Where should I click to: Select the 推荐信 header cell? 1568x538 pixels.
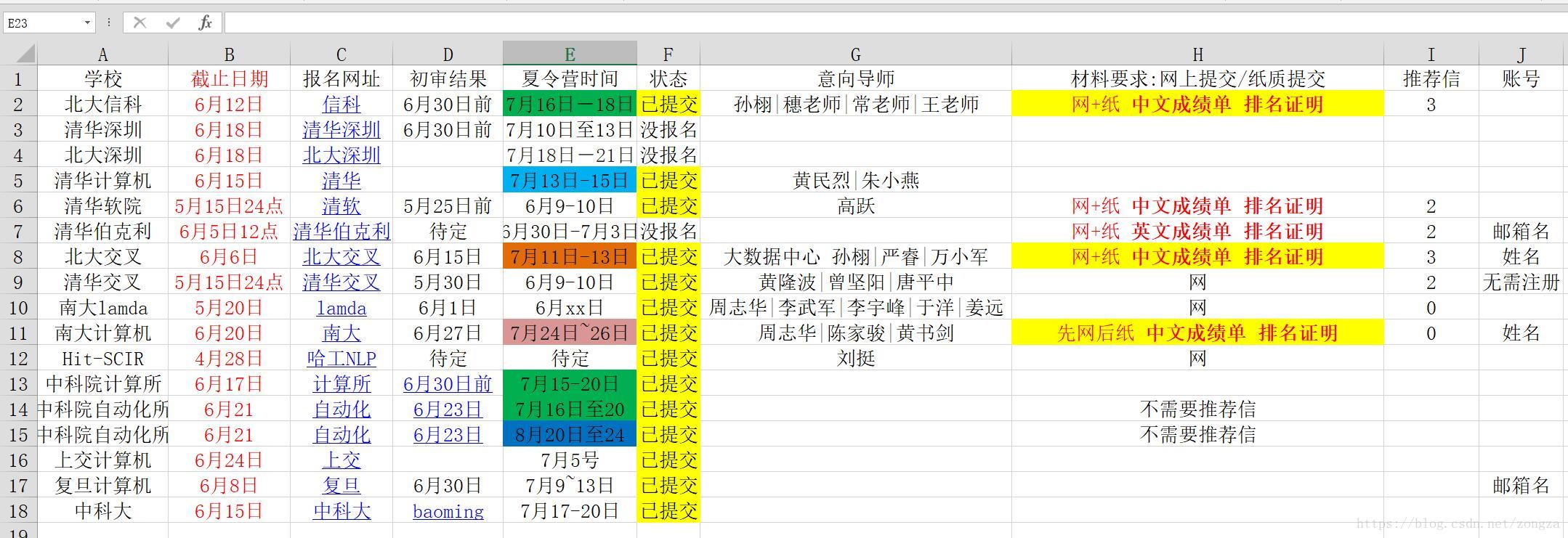1431,79
